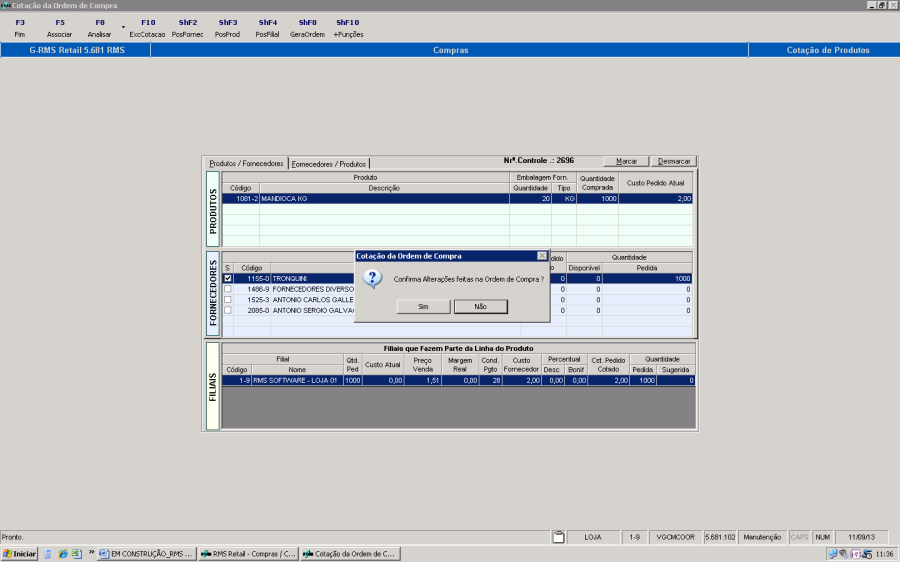The image size is (900, 562).
Task: Select the Produtos / Fornecedores tab
Action: click(246, 163)
